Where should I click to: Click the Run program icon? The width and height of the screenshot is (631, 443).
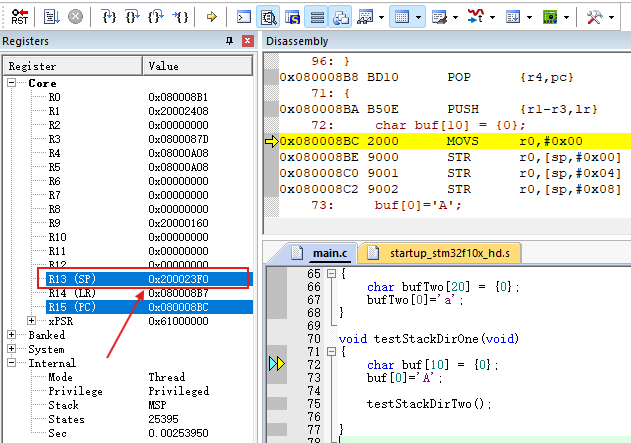(x=52, y=17)
